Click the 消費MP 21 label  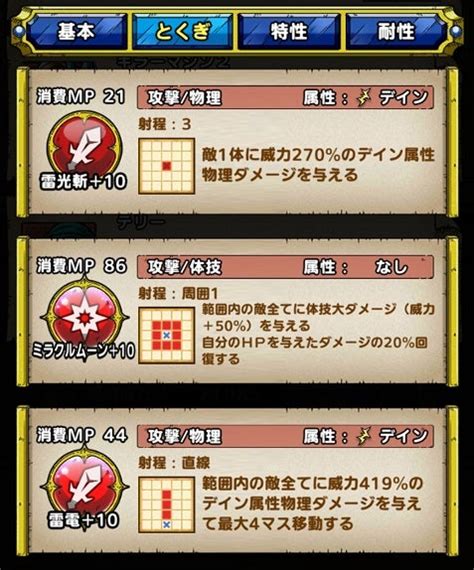click(x=81, y=97)
